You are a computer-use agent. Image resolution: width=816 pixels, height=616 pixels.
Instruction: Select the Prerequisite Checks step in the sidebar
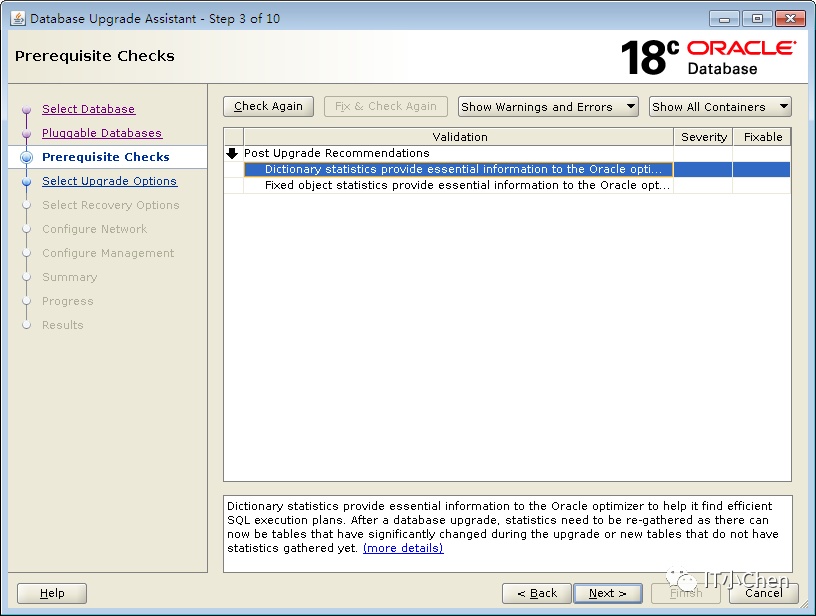(x=106, y=157)
